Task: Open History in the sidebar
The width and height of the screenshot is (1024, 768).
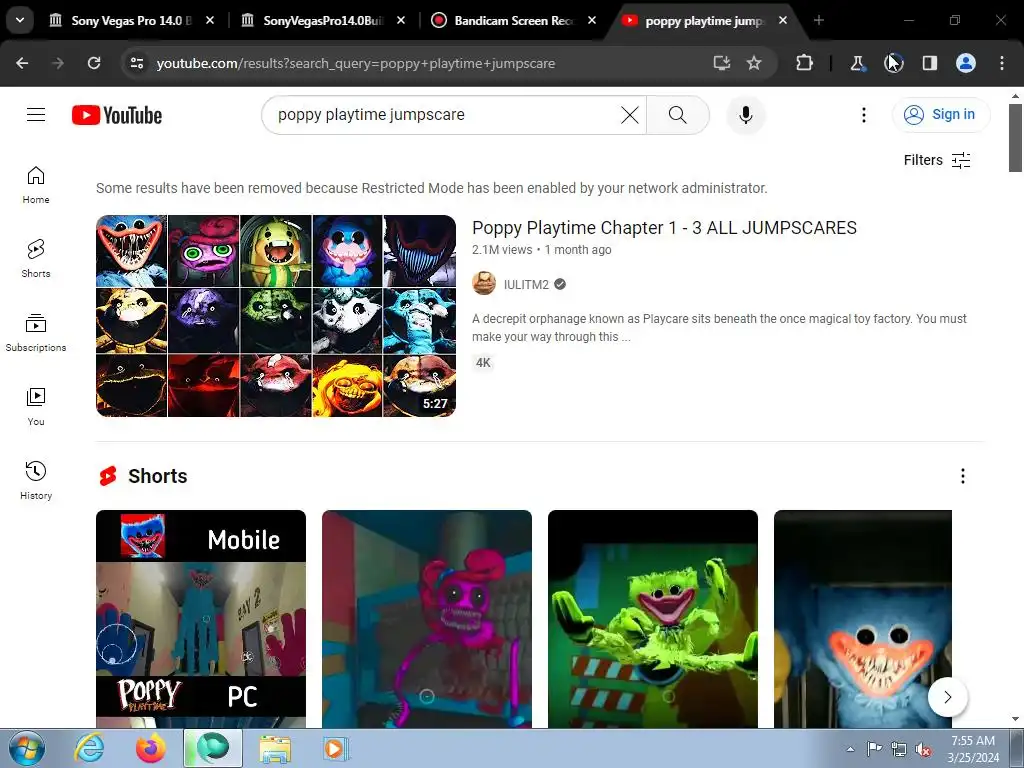Action: (x=36, y=480)
